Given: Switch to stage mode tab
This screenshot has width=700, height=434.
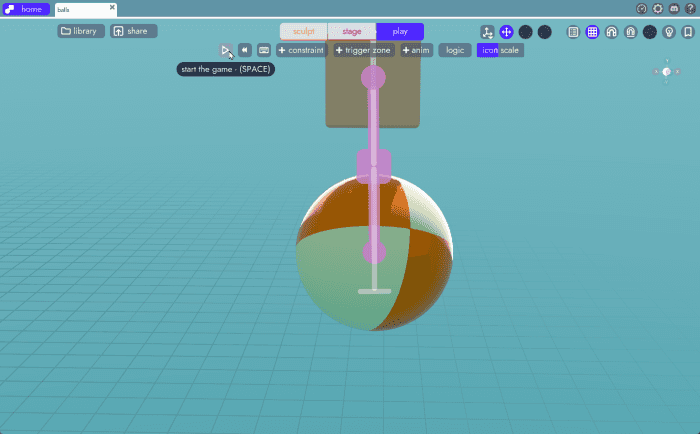Looking at the screenshot, I should click(352, 31).
